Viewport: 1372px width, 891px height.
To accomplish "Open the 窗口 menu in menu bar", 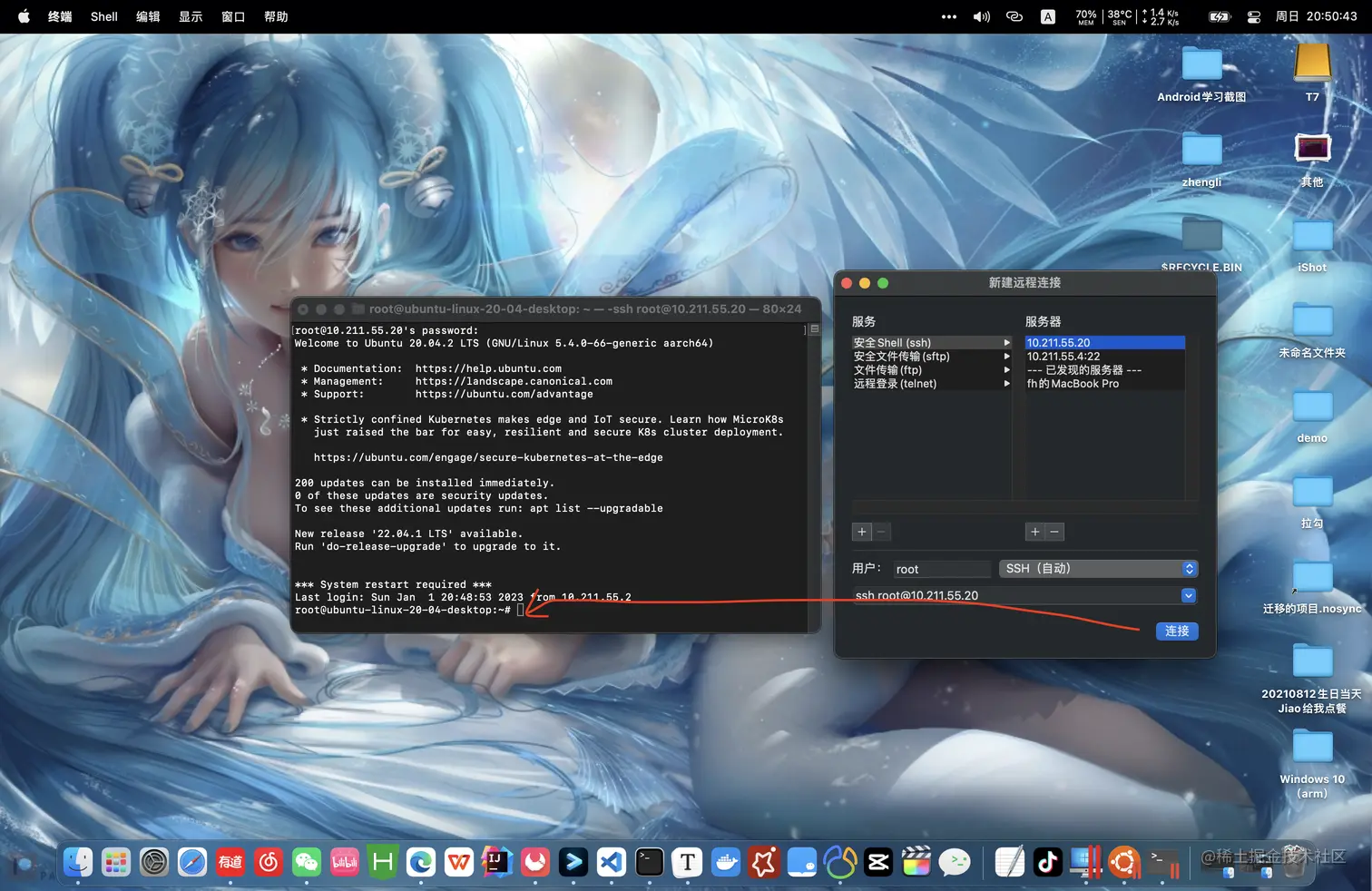I will [x=232, y=15].
